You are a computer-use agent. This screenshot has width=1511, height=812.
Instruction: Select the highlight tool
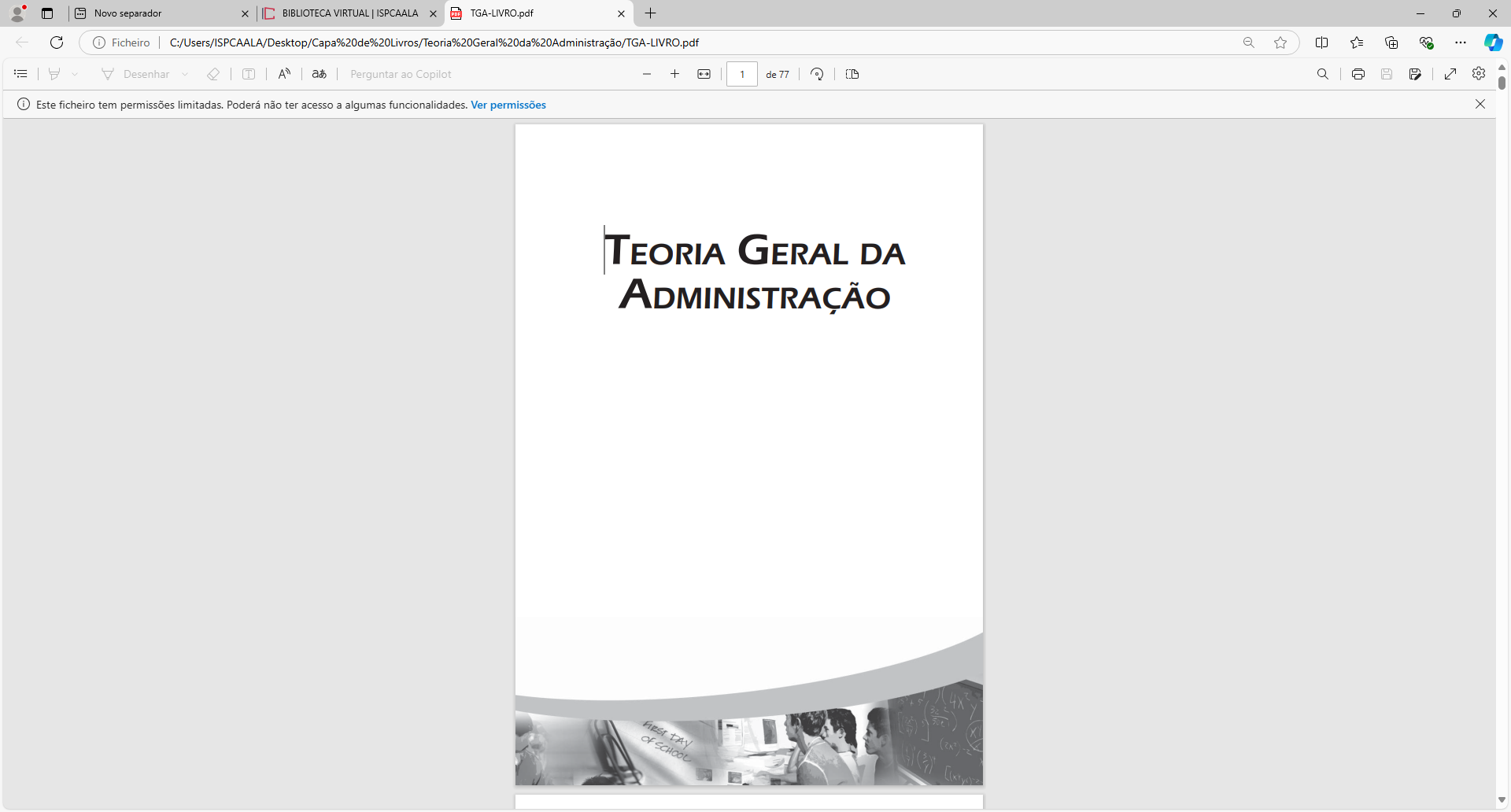pos(54,73)
